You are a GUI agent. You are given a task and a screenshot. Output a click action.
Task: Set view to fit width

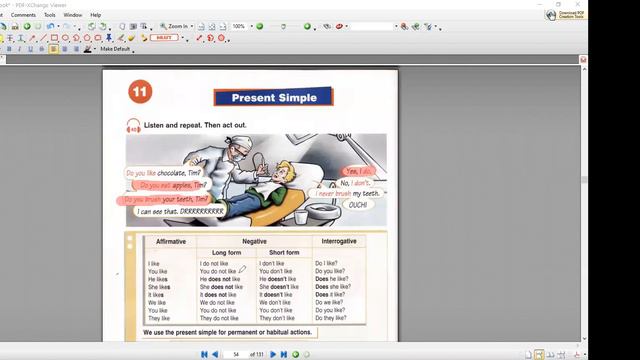(x=222, y=27)
